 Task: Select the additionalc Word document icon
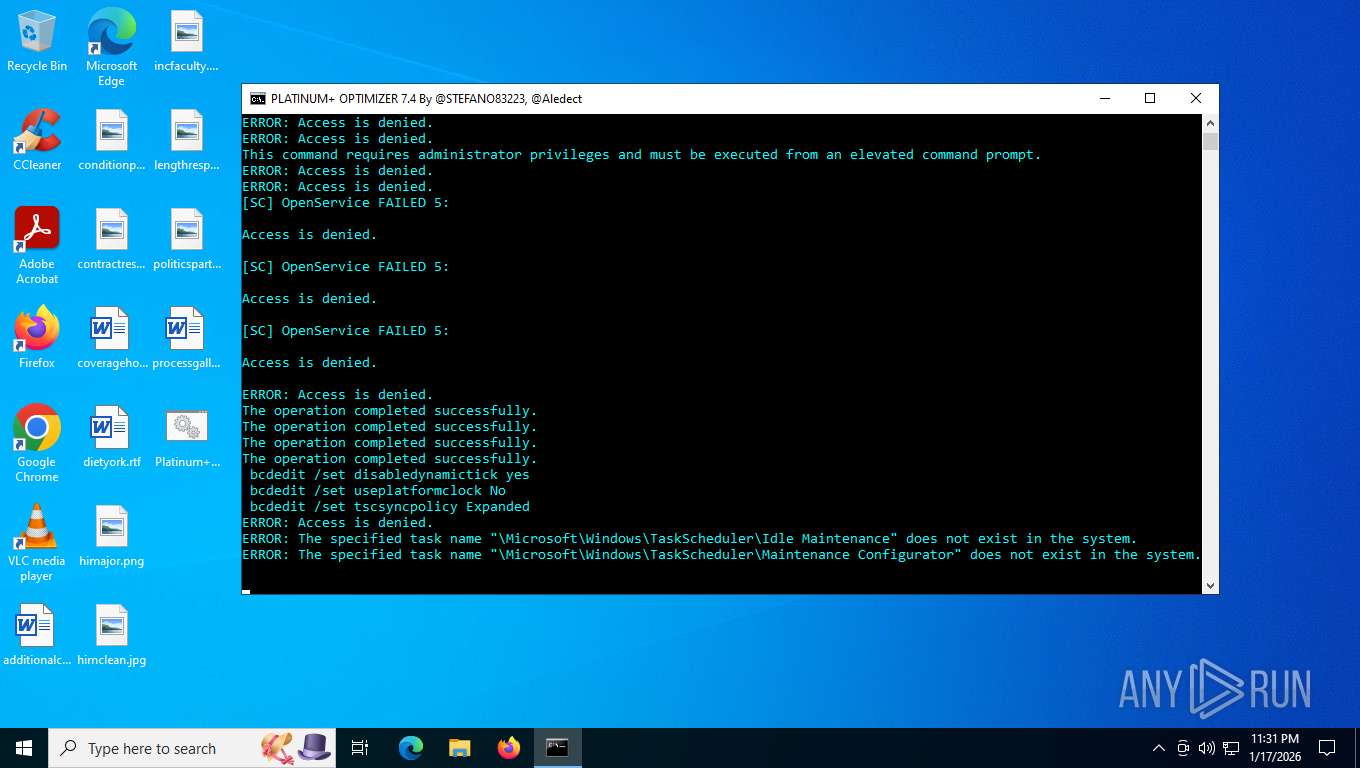[x=37, y=635]
